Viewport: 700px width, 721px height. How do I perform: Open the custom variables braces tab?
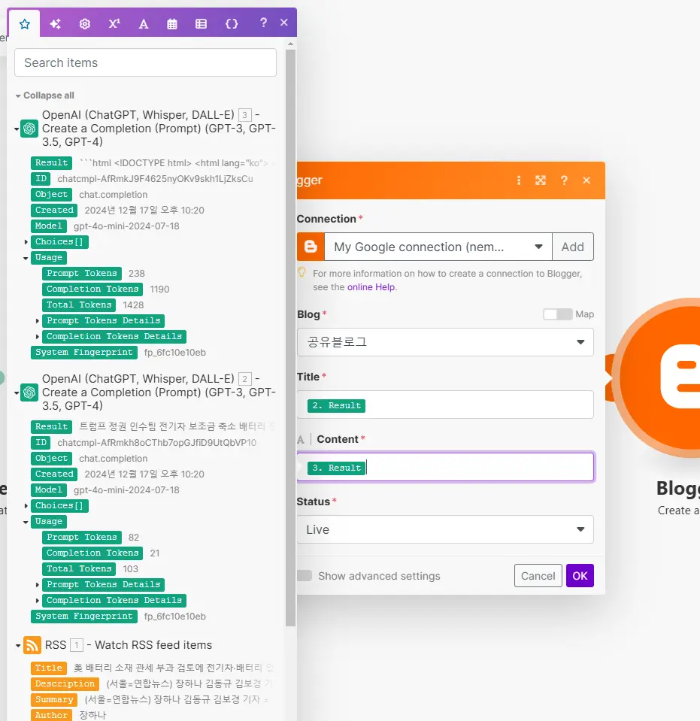click(x=231, y=24)
